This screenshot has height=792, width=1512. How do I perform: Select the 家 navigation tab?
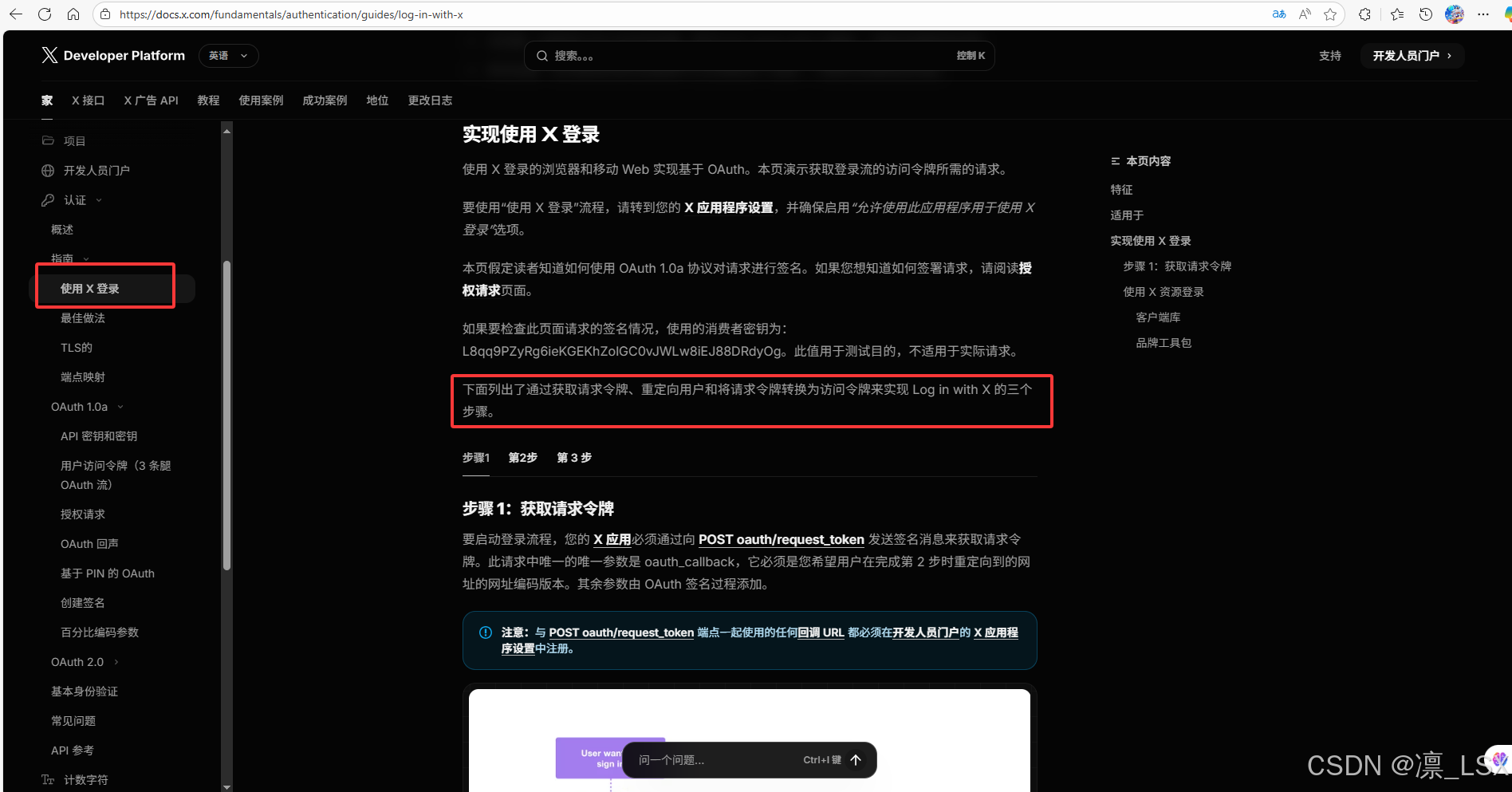point(47,100)
